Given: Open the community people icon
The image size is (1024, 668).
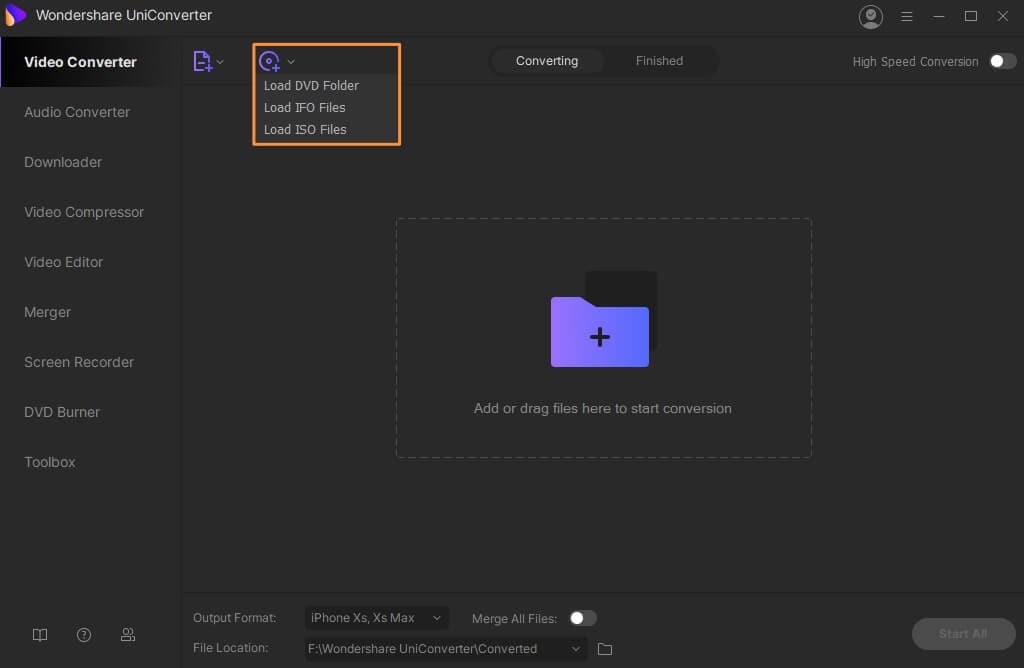Looking at the screenshot, I should click(128, 635).
